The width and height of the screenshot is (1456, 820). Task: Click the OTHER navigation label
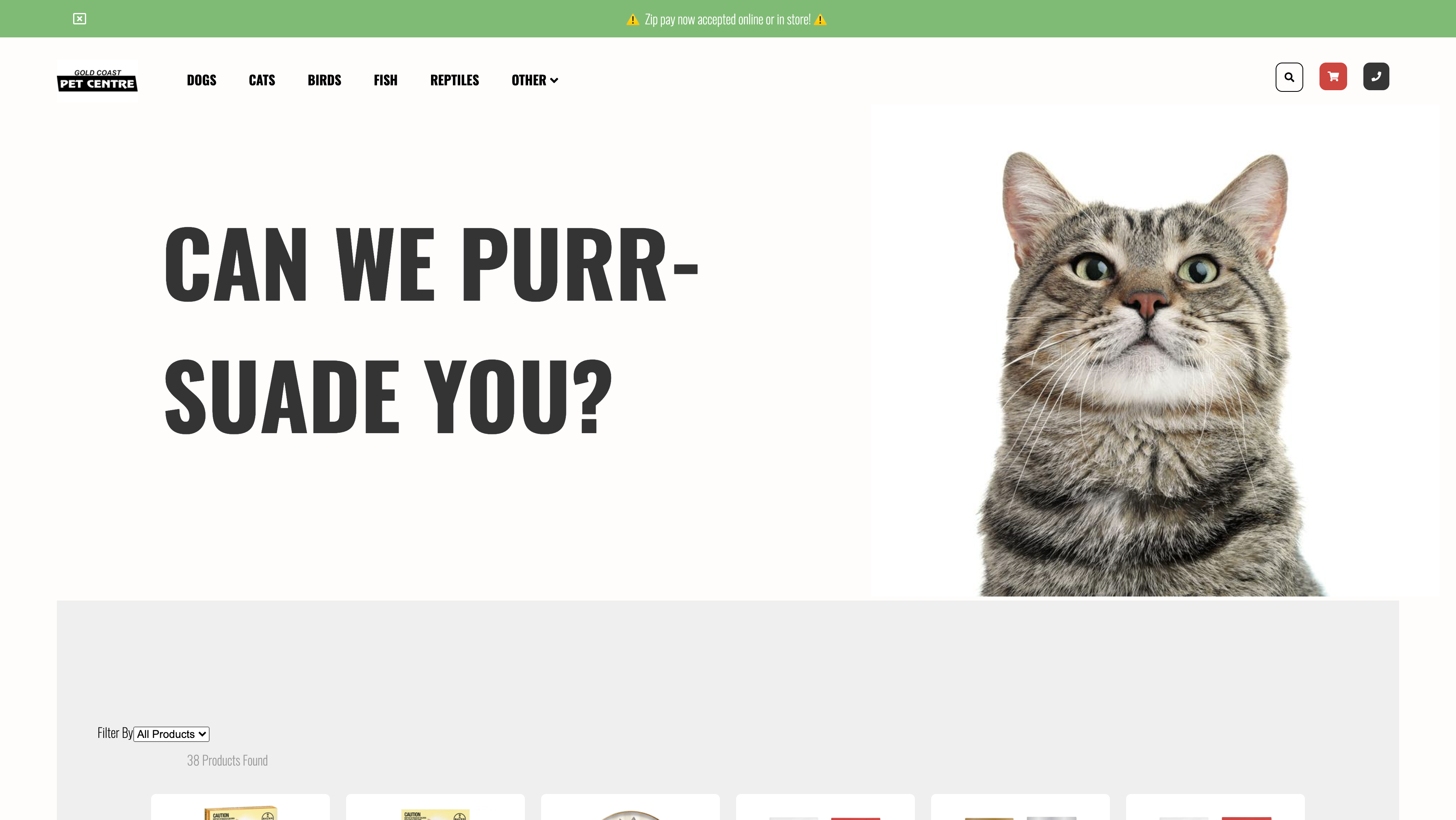[x=529, y=80]
